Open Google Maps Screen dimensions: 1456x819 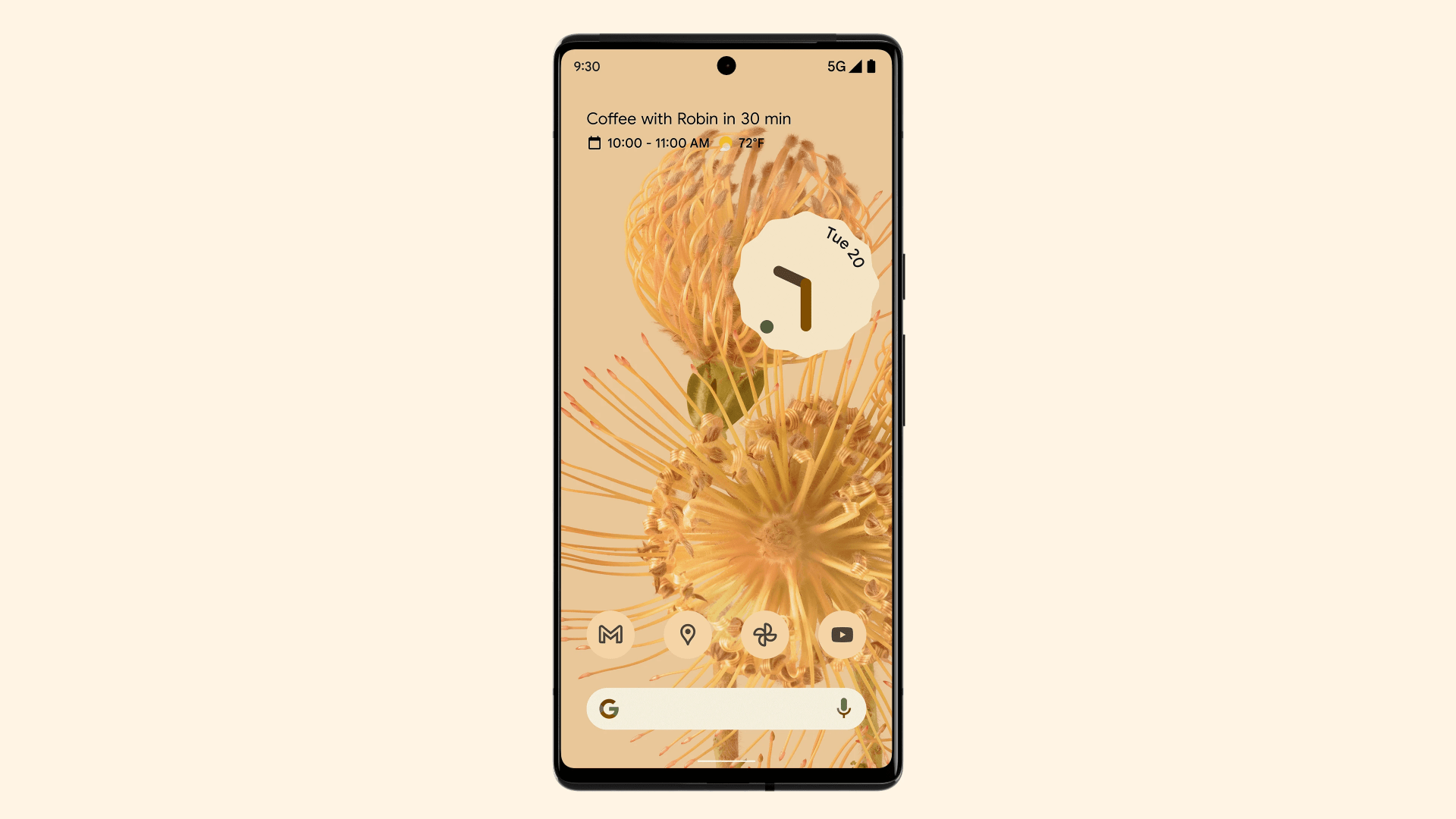click(x=688, y=633)
